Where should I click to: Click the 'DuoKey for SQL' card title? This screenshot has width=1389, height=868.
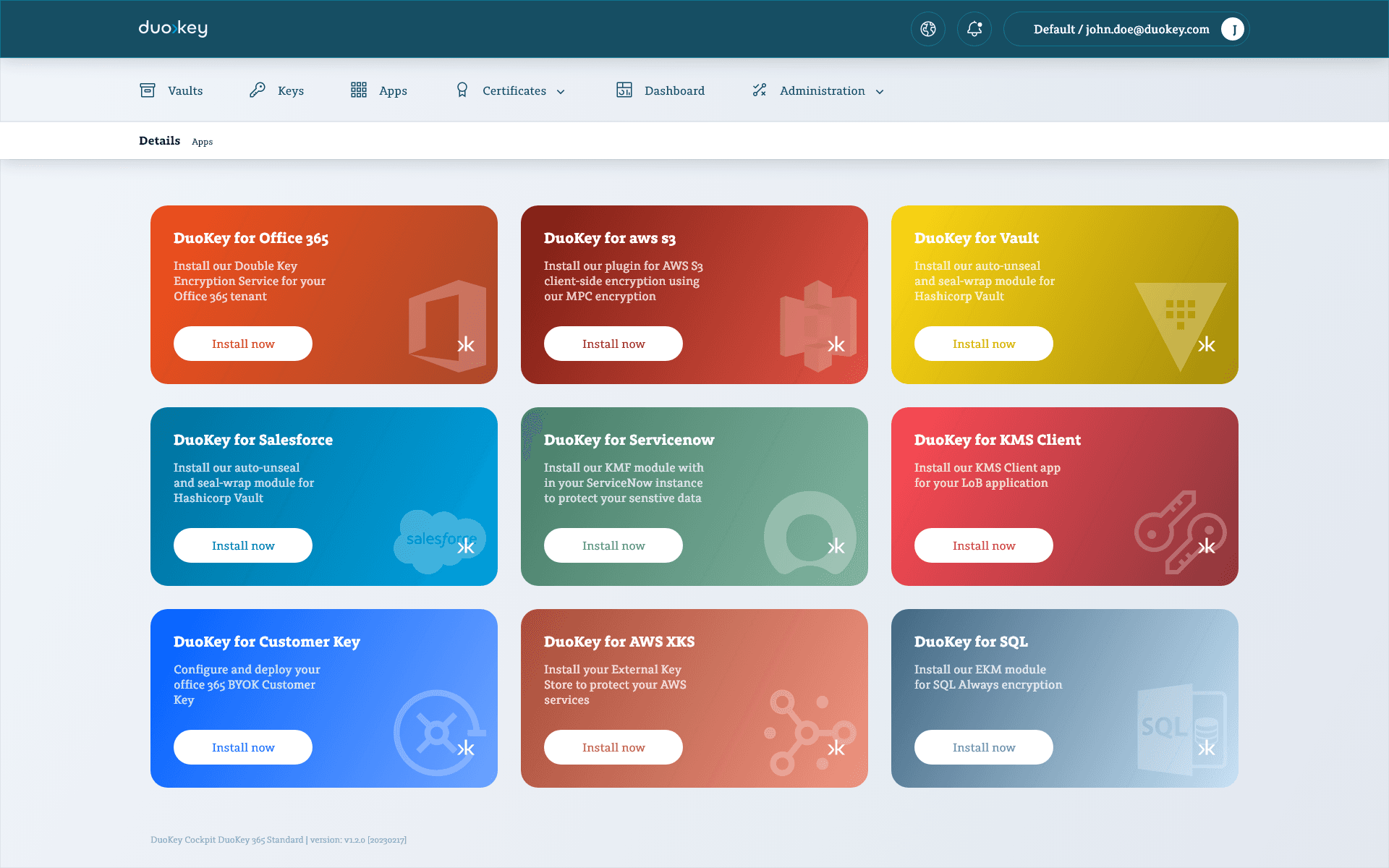[971, 642]
